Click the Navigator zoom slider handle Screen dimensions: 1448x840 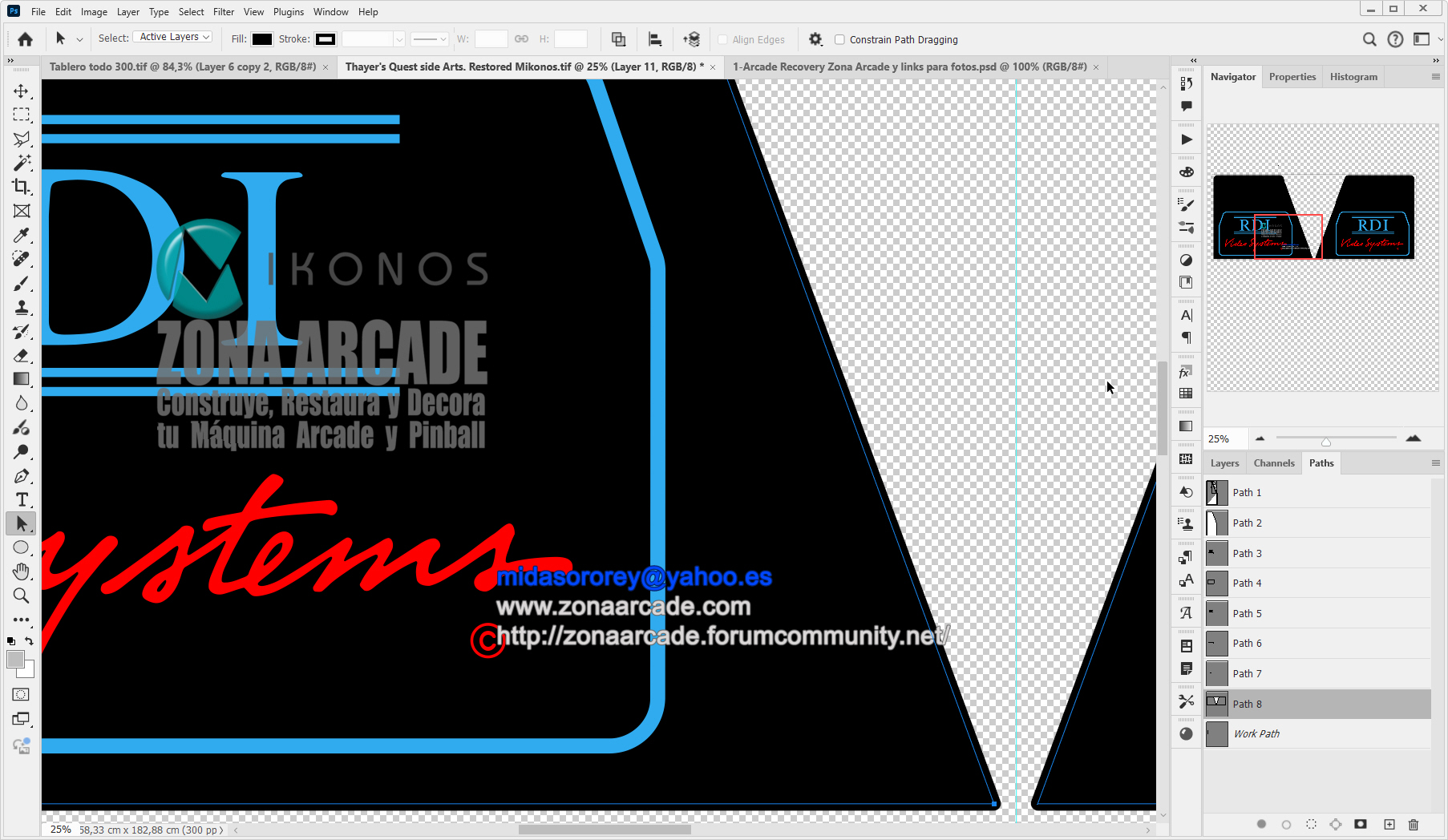coord(1326,442)
